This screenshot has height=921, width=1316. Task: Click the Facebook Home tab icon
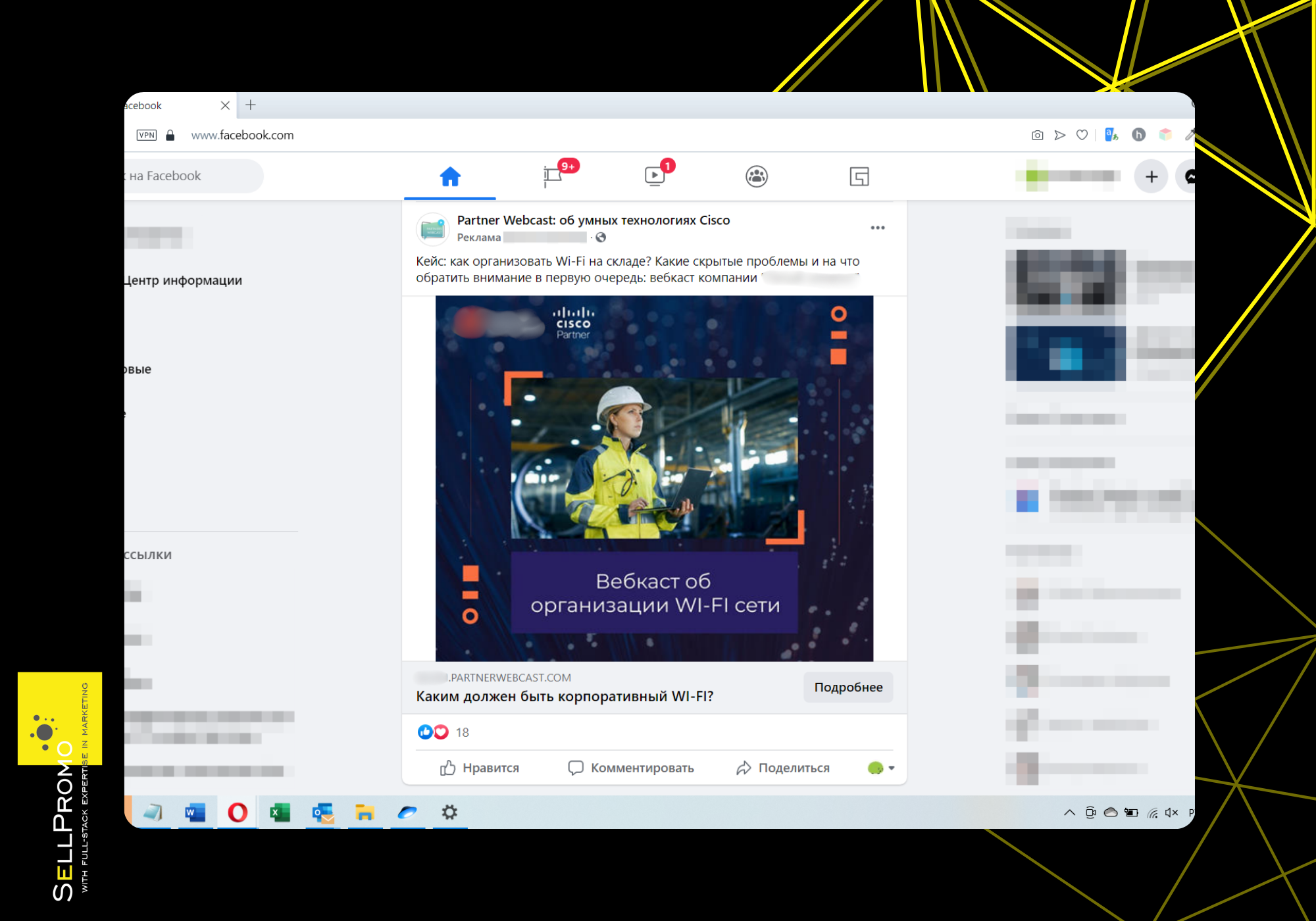click(450, 176)
